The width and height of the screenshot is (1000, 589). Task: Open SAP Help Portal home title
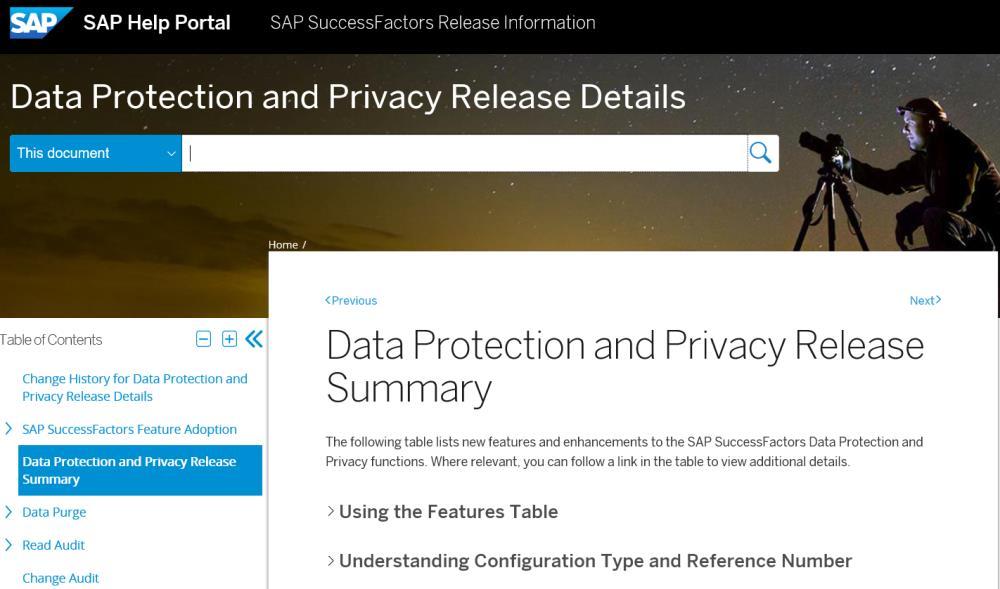pos(157,23)
